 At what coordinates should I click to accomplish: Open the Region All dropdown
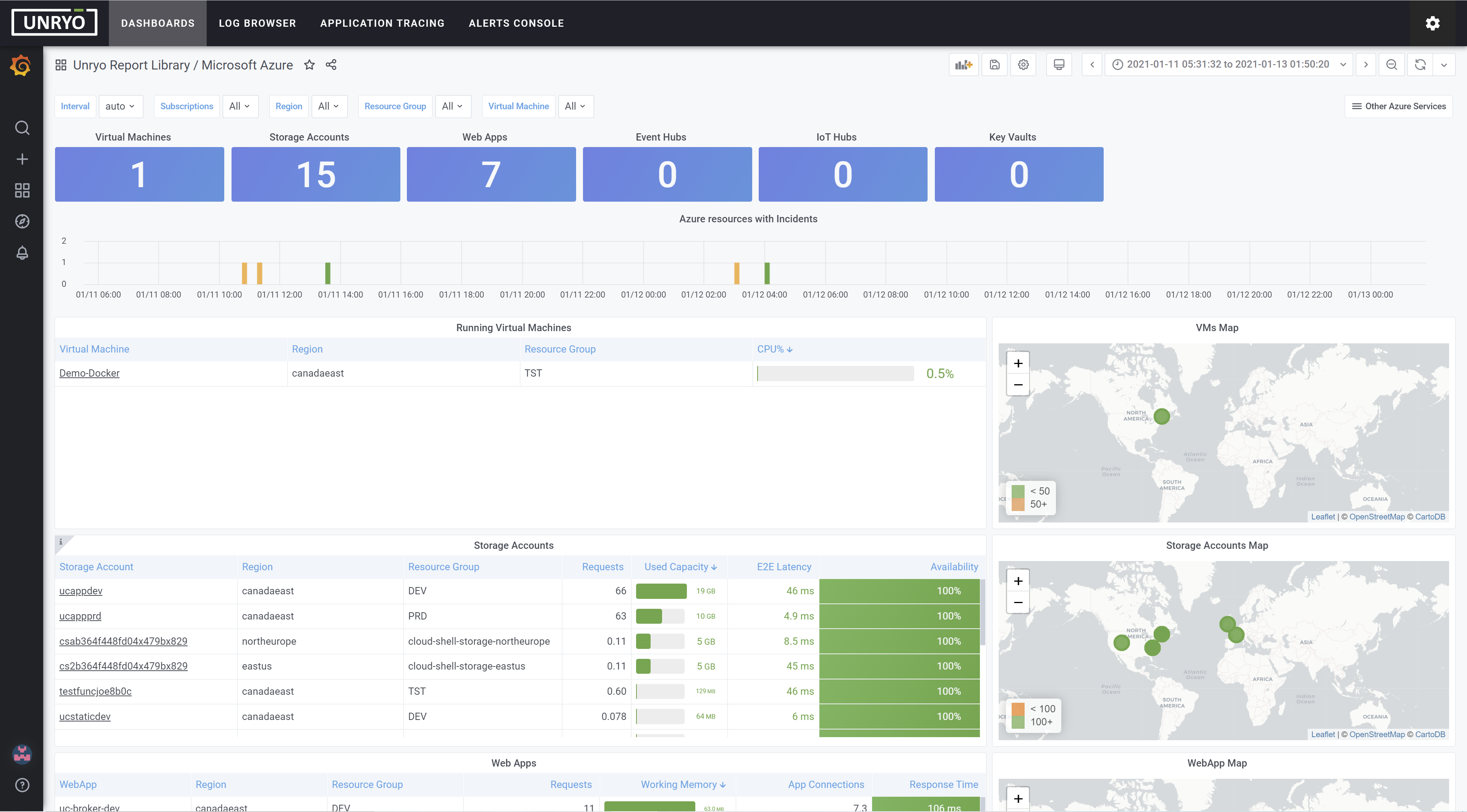(x=329, y=107)
